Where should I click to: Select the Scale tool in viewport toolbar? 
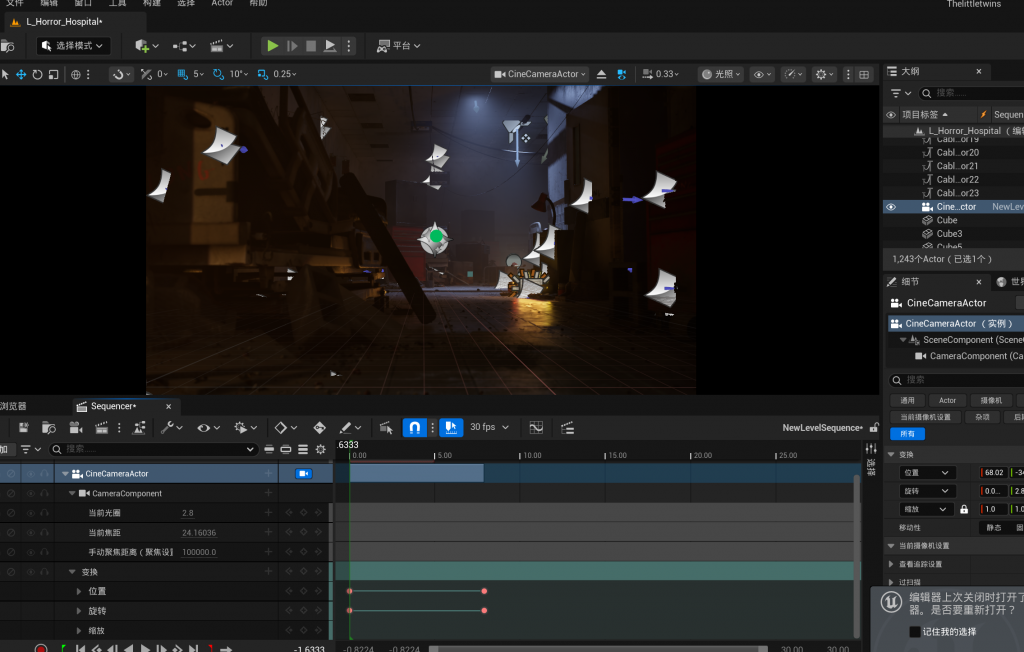click(54, 74)
